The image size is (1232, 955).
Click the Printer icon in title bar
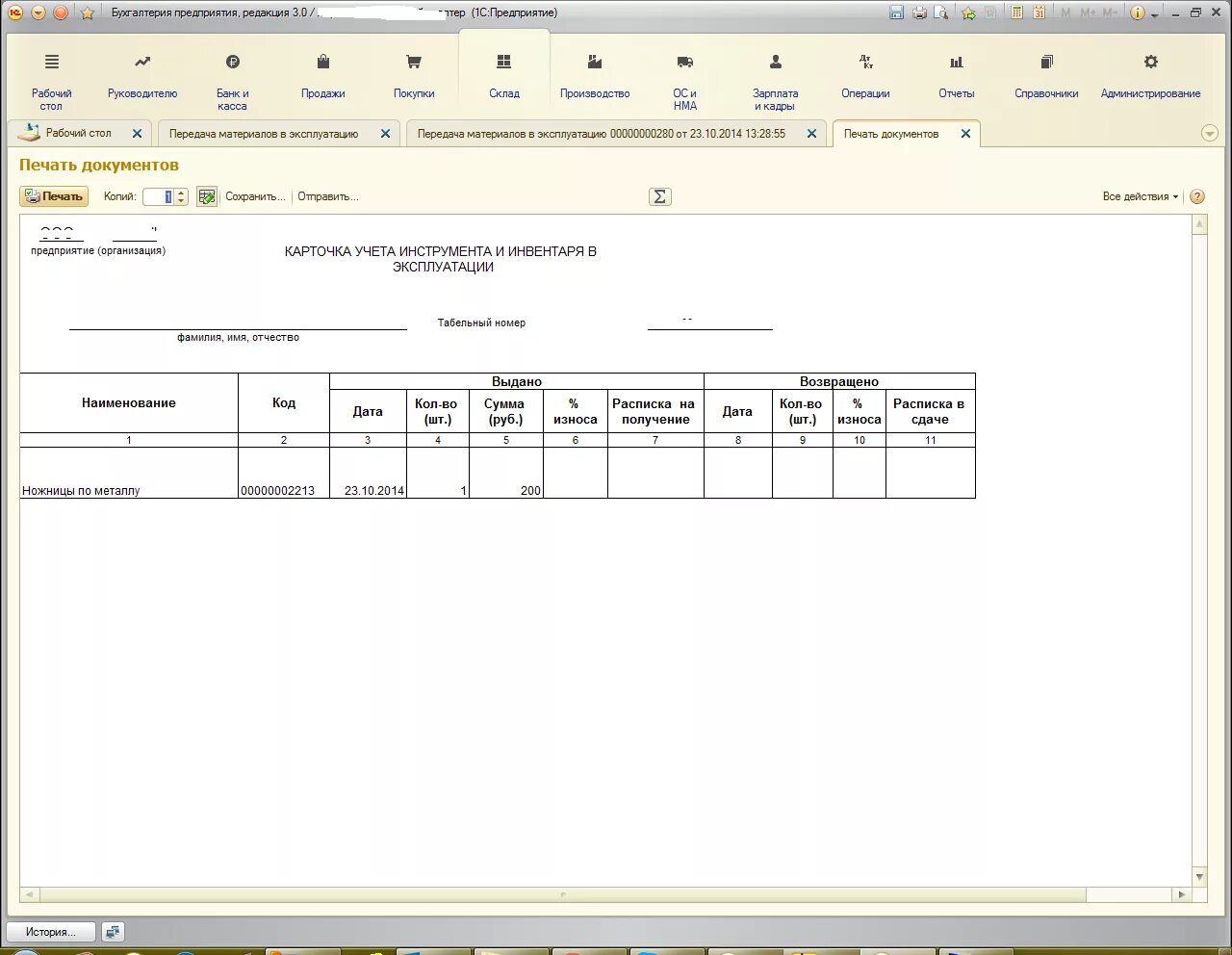click(919, 13)
